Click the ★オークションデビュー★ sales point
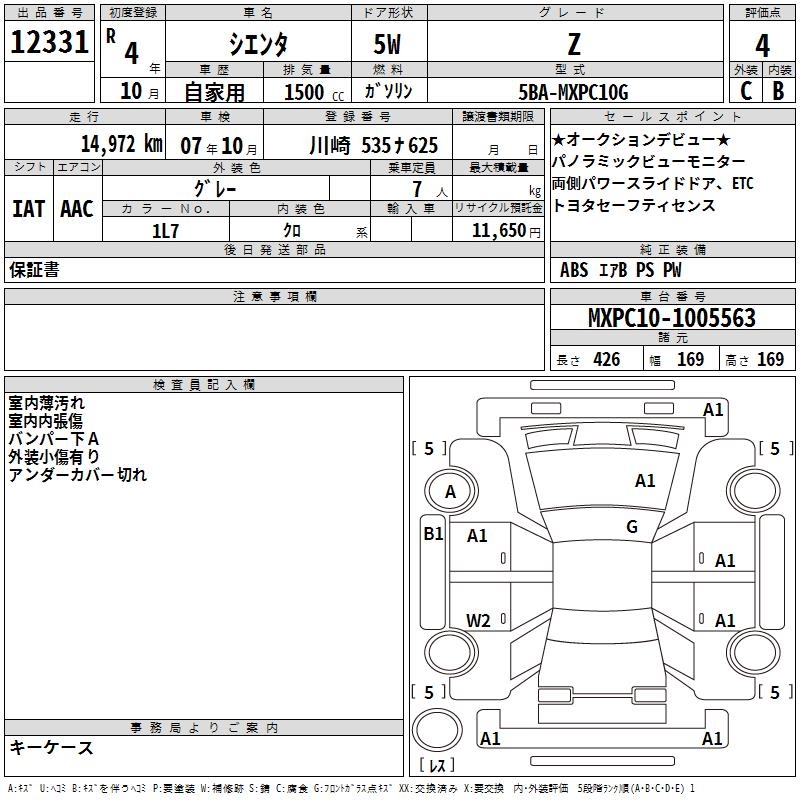 [x=641, y=139]
